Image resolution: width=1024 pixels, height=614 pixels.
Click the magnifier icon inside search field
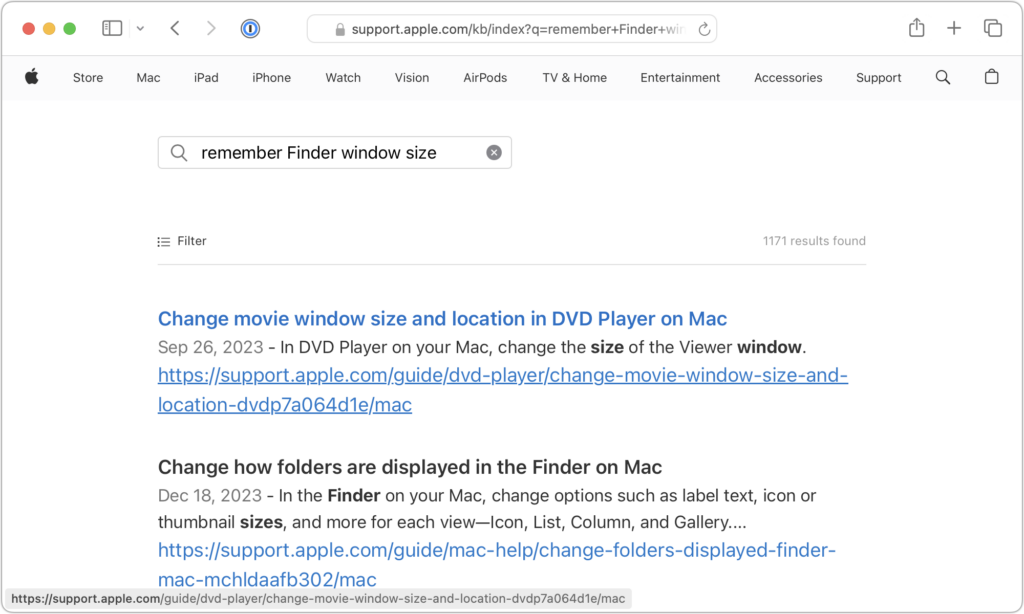[x=179, y=153]
